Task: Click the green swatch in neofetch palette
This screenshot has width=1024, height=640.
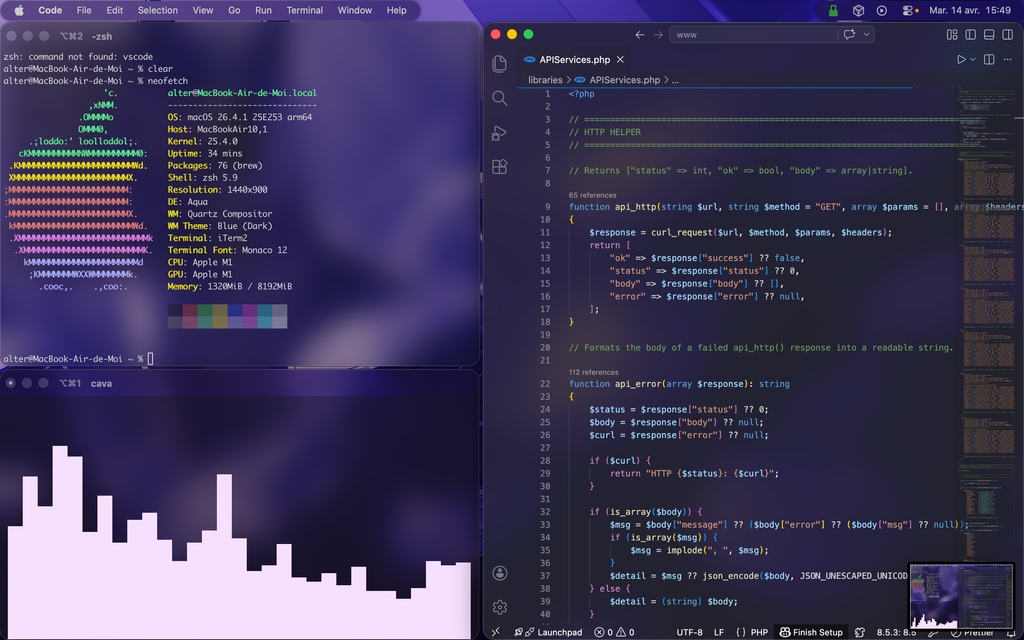Action: [205, 310]
